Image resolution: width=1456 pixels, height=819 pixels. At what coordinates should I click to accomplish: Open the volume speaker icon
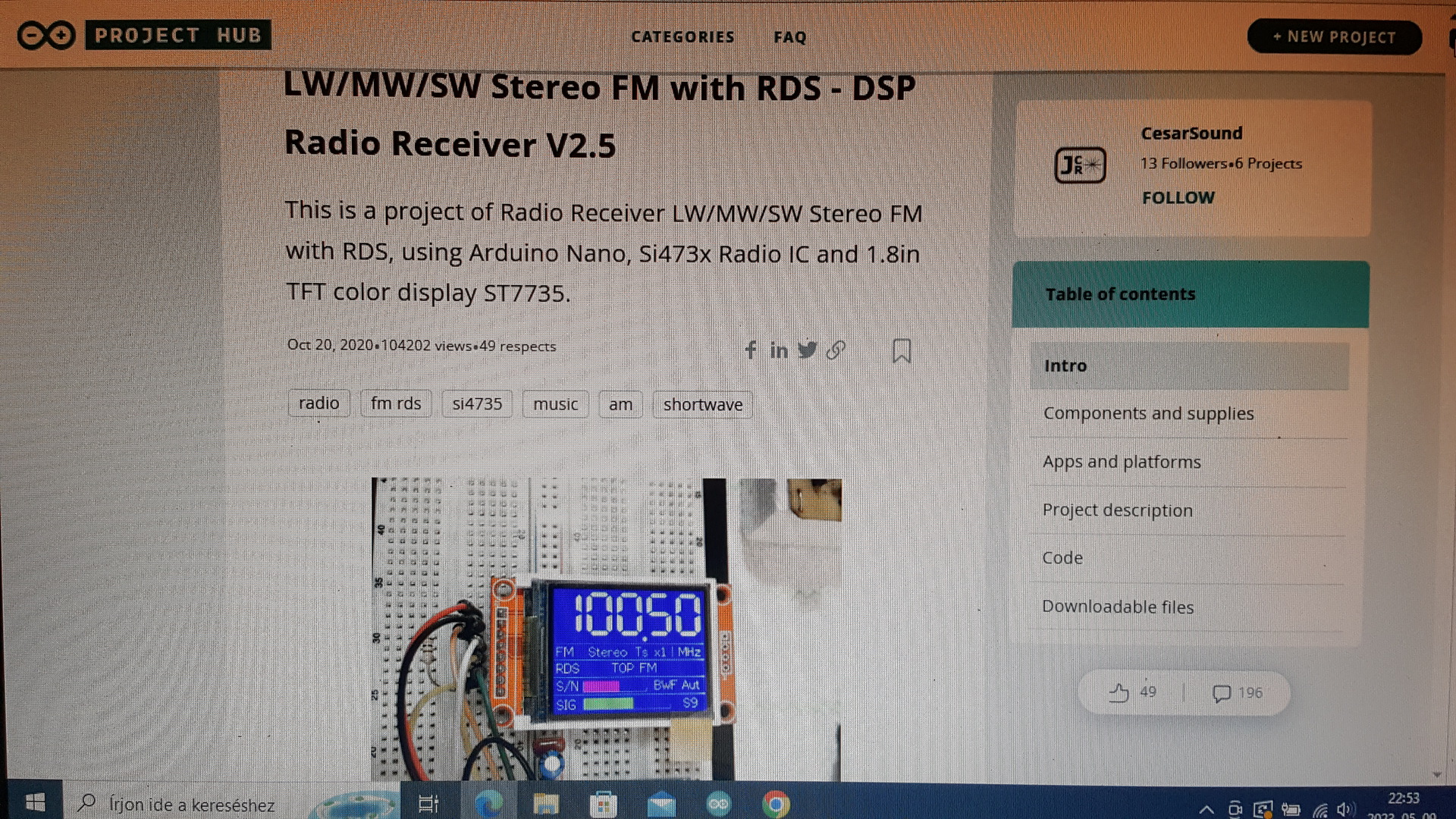[1346, 809]
